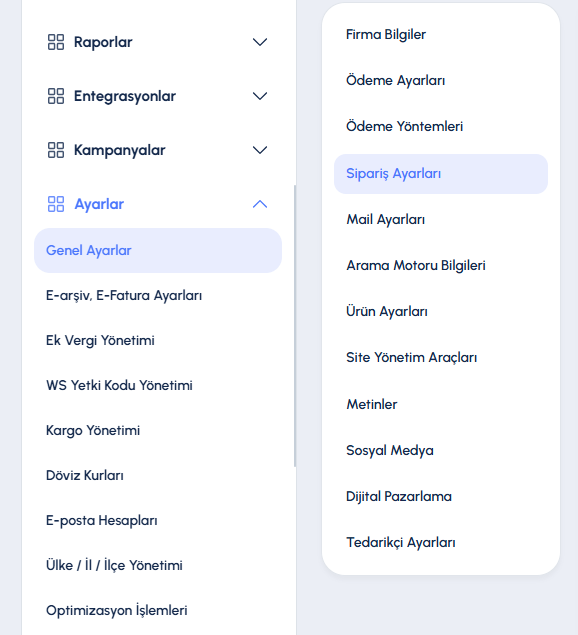The image size is (578, 635).
Task: Open Dijital Pazarlama settings
Action: pos(399,496)
